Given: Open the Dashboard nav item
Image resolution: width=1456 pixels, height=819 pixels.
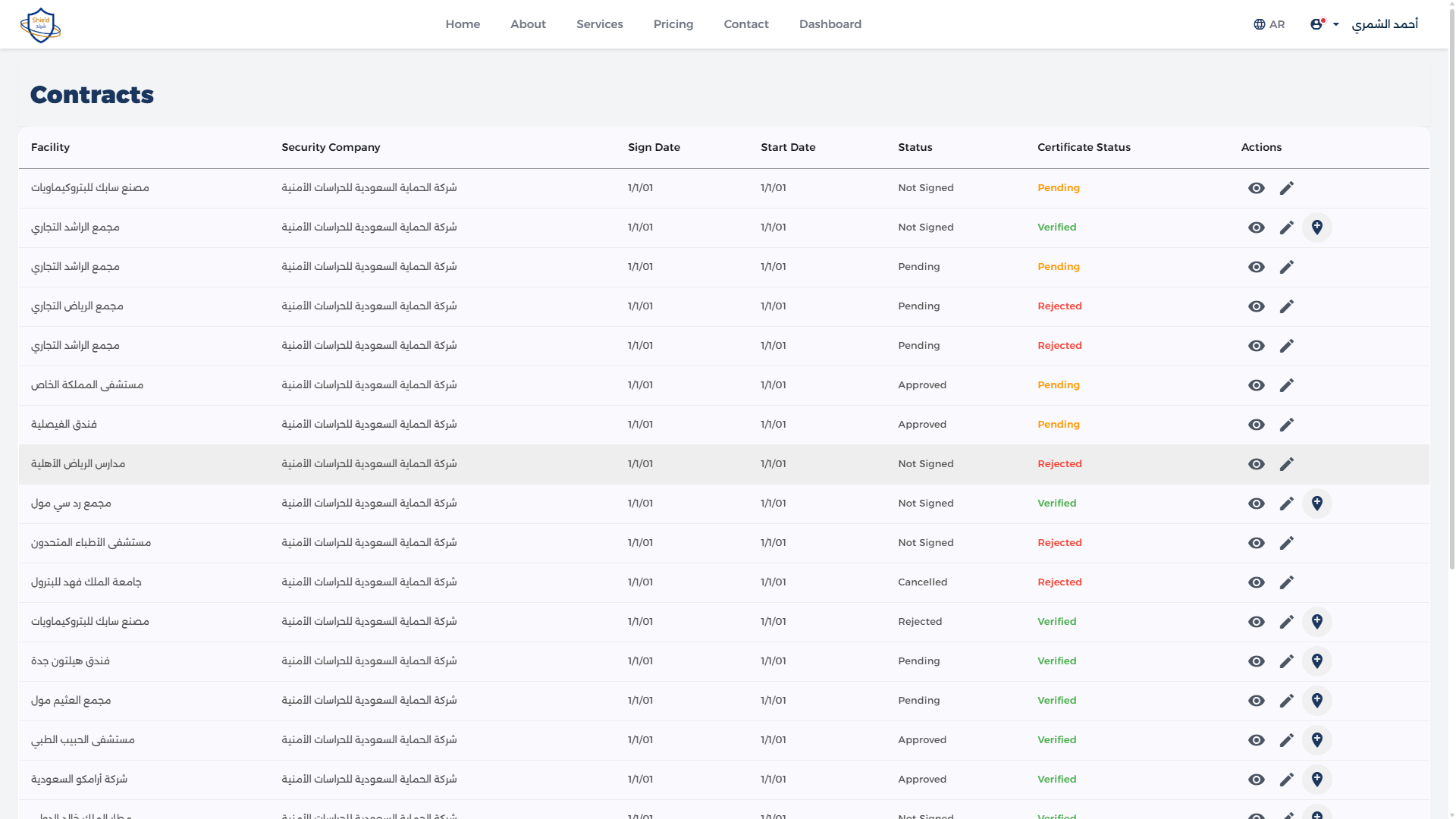Looking at the screenshot, I should coord(830,24).
